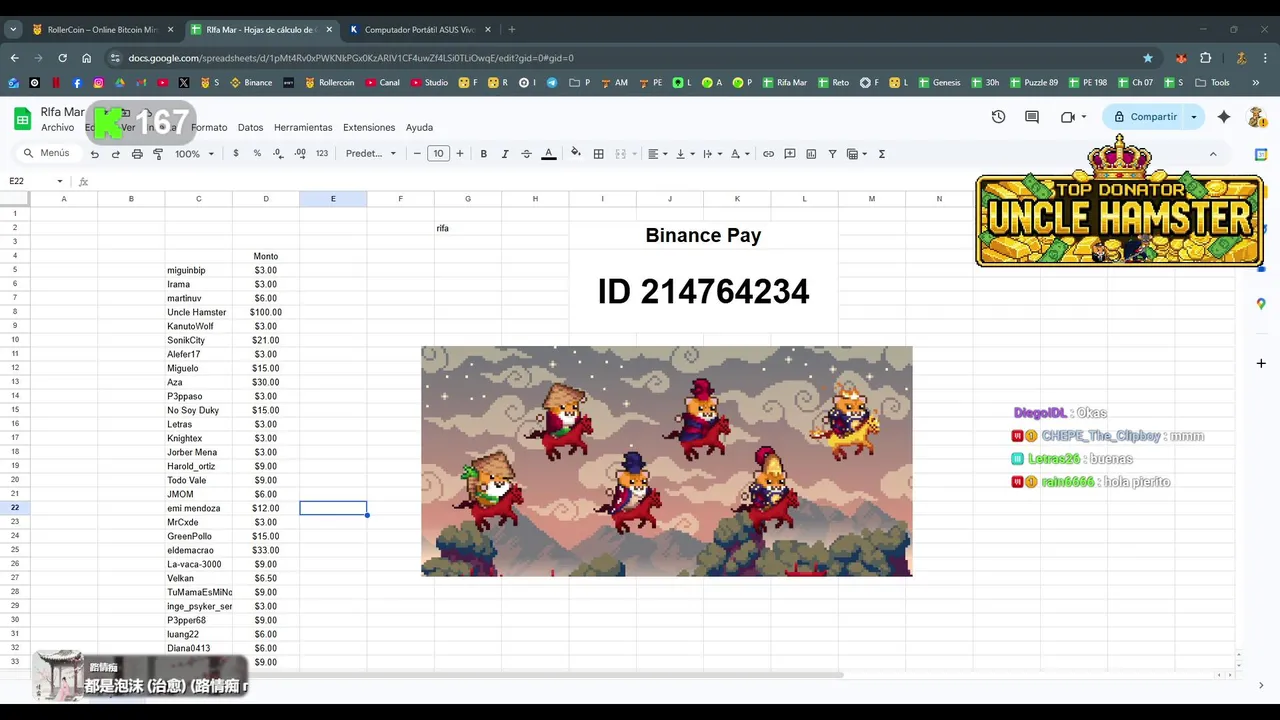This screenshot has width=1280, height=720.
Task: Toggle italic formatting
Action: 505,154
